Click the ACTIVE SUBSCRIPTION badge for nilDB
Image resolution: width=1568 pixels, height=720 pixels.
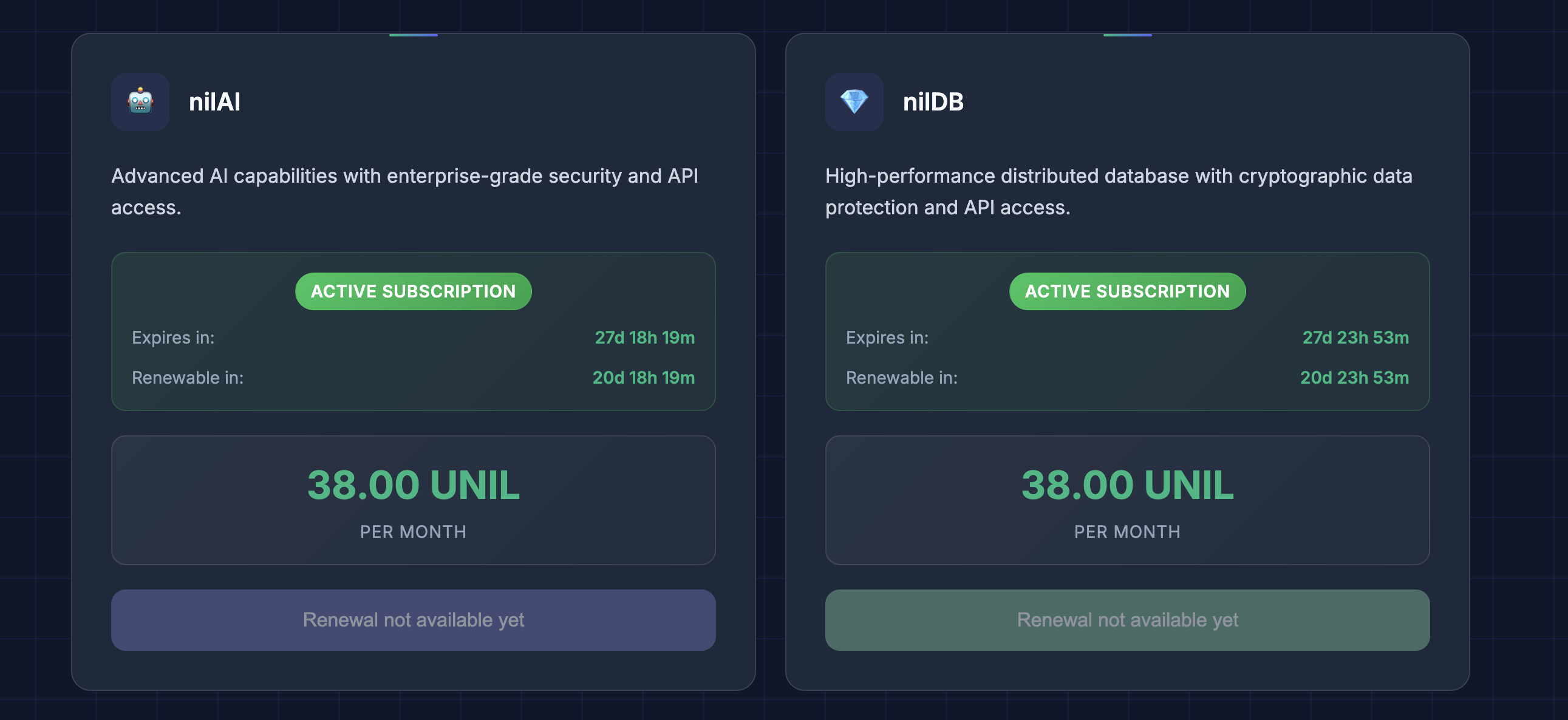(1127, 291)
